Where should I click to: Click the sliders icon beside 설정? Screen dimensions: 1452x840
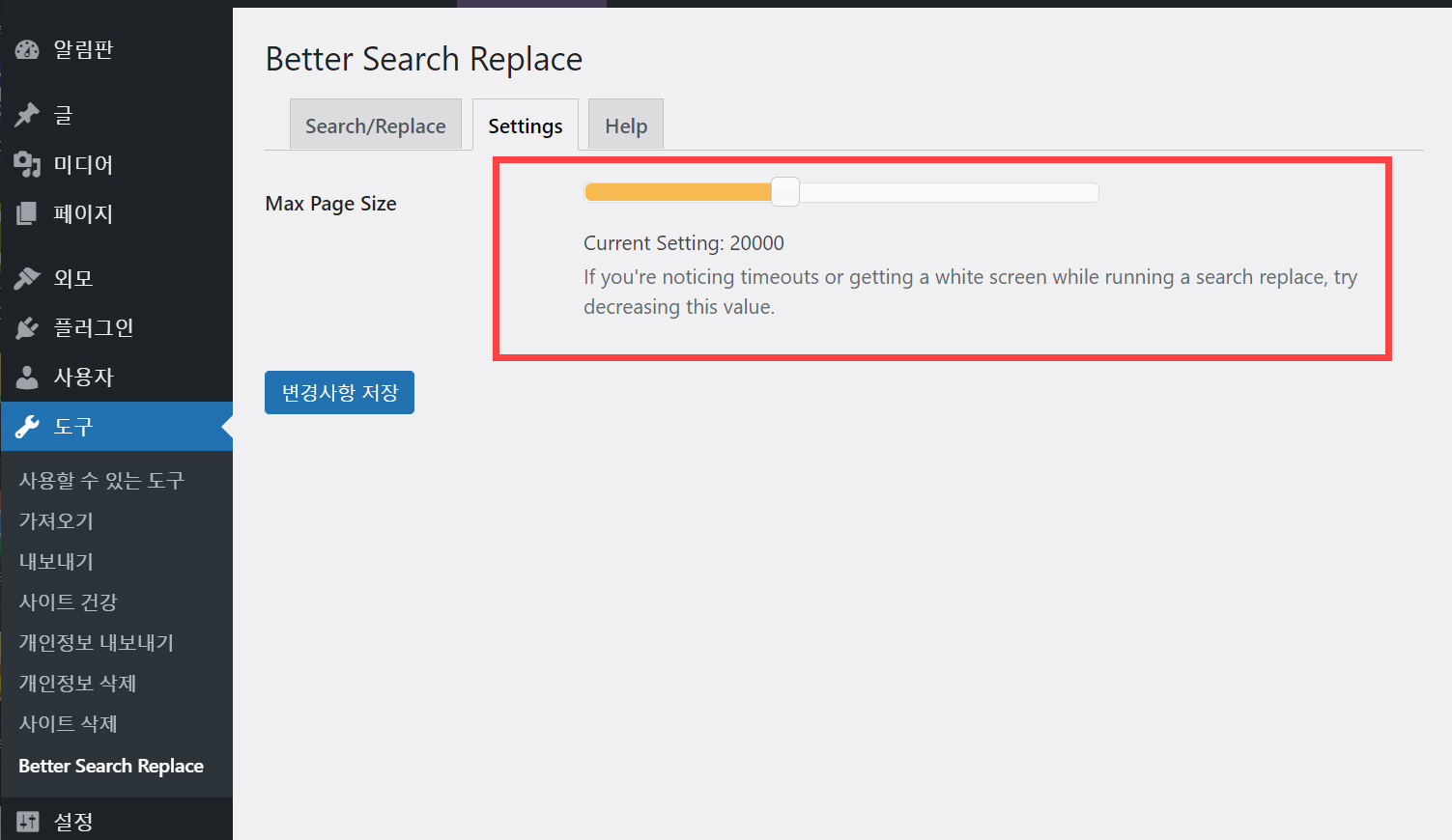tap(27, 822)
